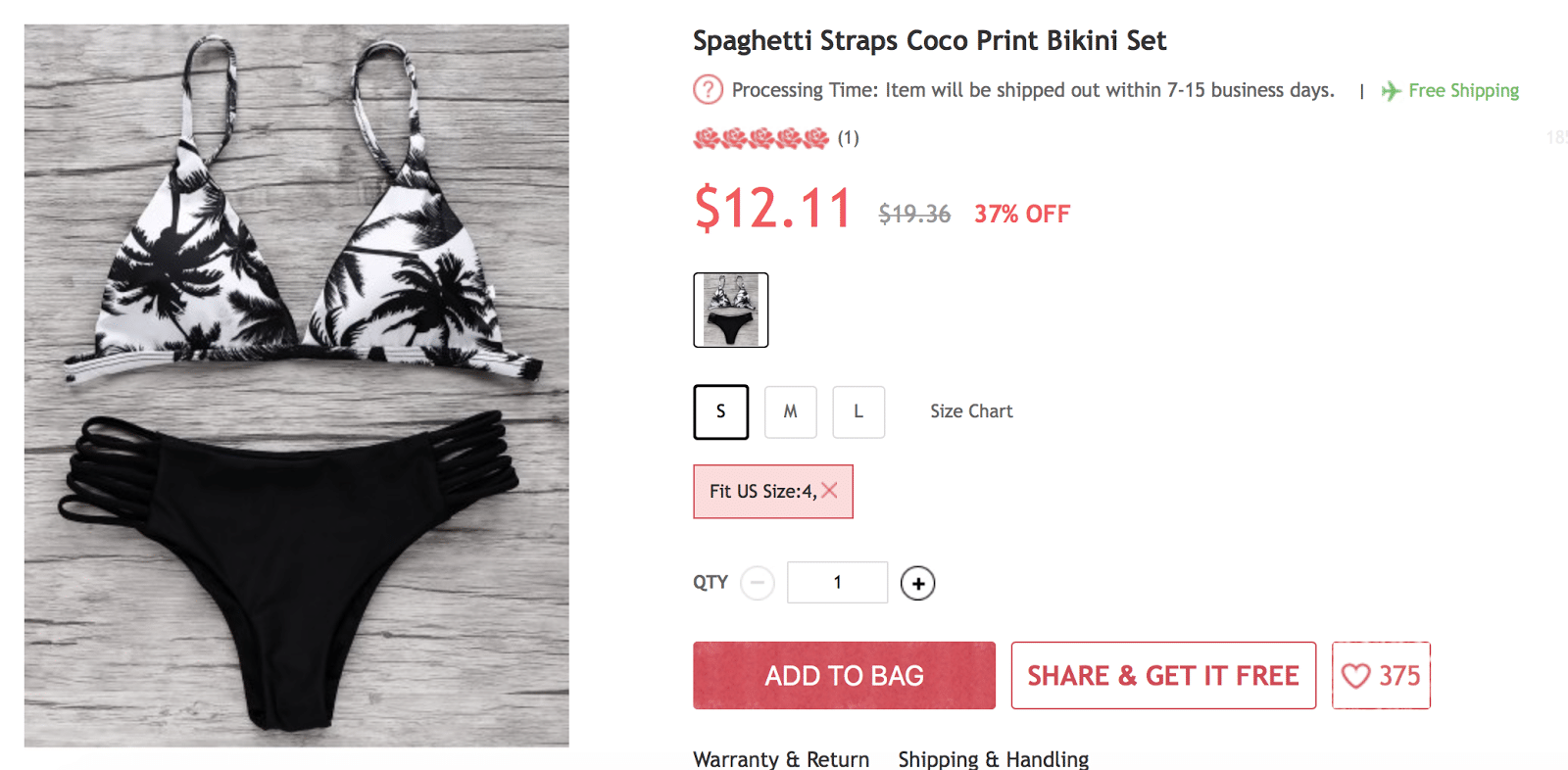Open the Warranty & Return tab
Viewport: 1568px width, 770px height.
point(781,759)
